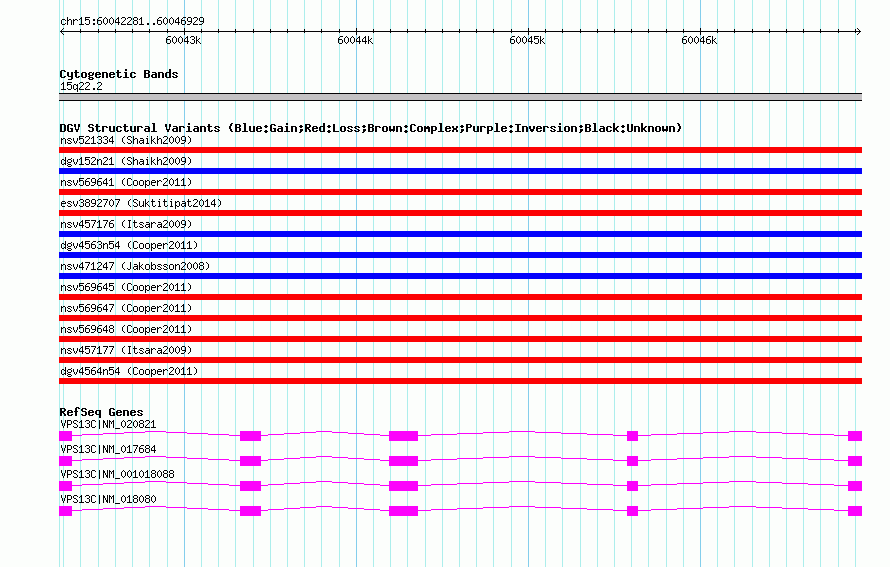Select the red dgv4564n54 loss bar
The height and width of the screenshot is (567, 890).
[460, 381]
